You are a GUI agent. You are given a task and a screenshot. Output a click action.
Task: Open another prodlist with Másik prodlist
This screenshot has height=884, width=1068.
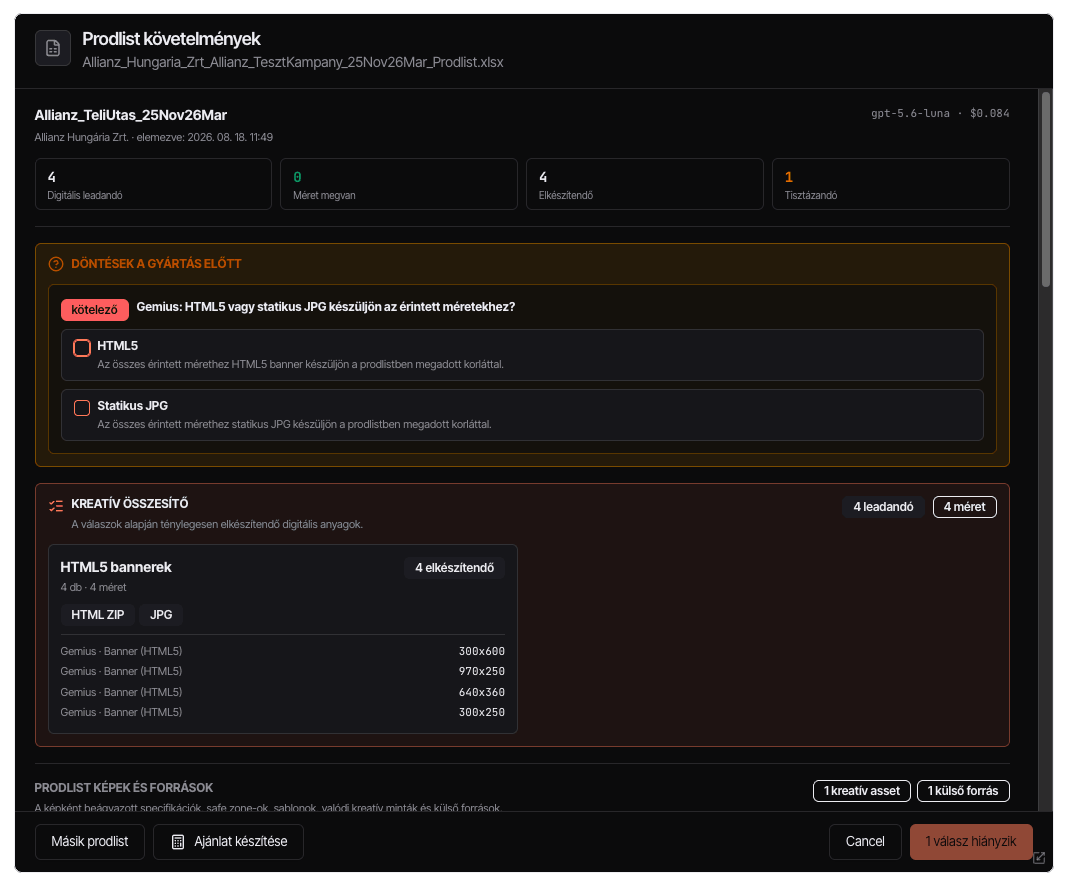(x=90, y=842)
